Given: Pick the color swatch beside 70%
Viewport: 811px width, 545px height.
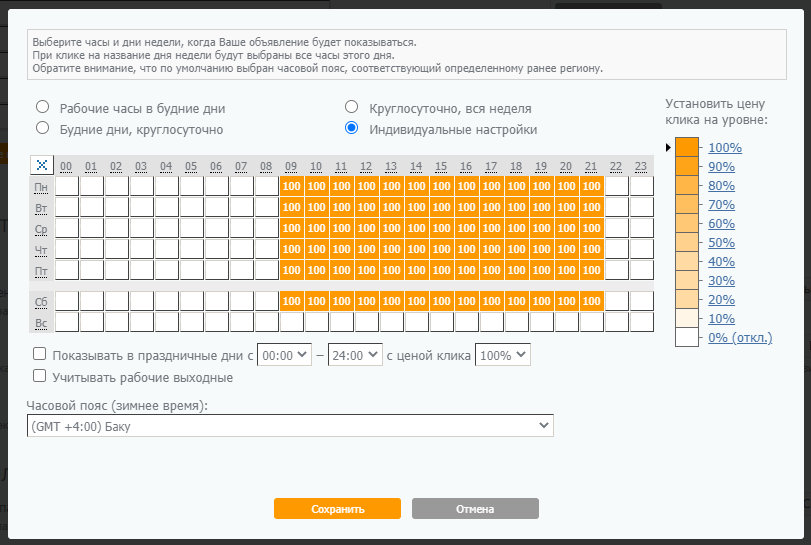Looking at the screenshot, I should click(687, 205).
